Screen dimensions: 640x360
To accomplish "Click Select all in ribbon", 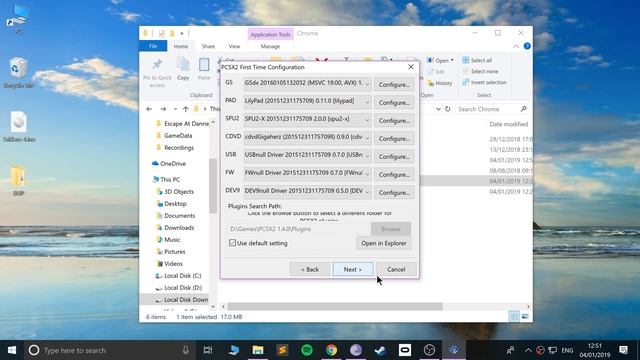I will pyautogui.click(x=477, y=60).
